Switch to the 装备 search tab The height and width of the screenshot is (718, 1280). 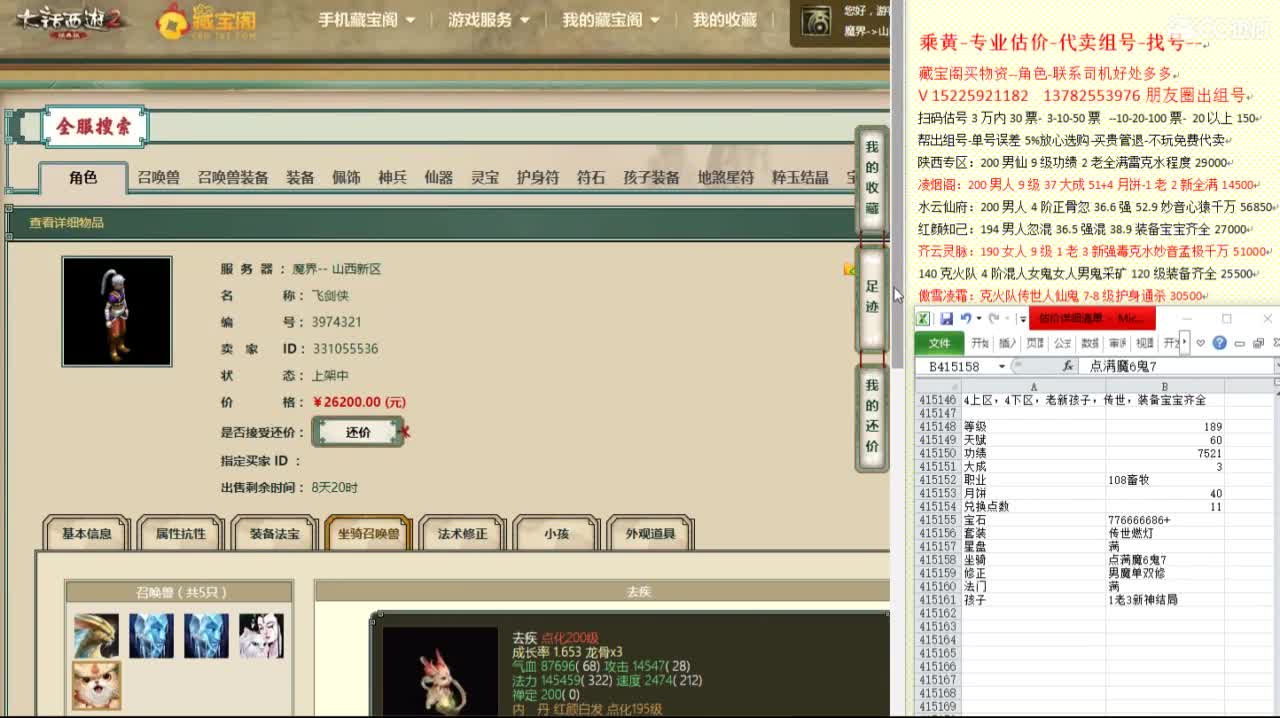coord(300,177)
